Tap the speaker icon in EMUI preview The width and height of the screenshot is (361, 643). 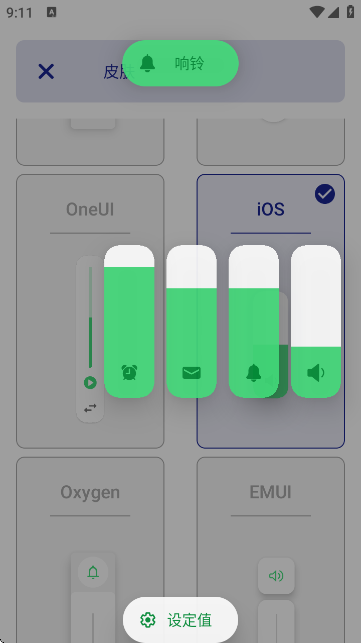tap(276, 576)
